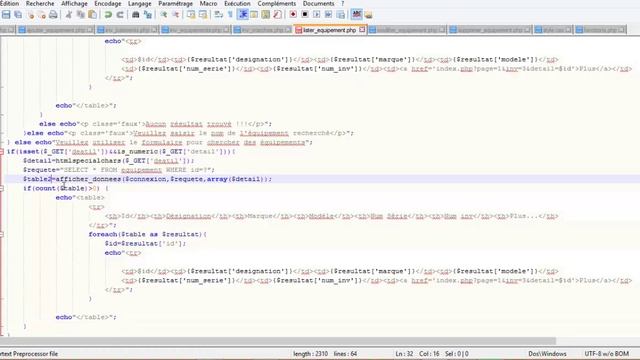
Task: Undo with the green arrow icon
Action: [x=108, y=15]
